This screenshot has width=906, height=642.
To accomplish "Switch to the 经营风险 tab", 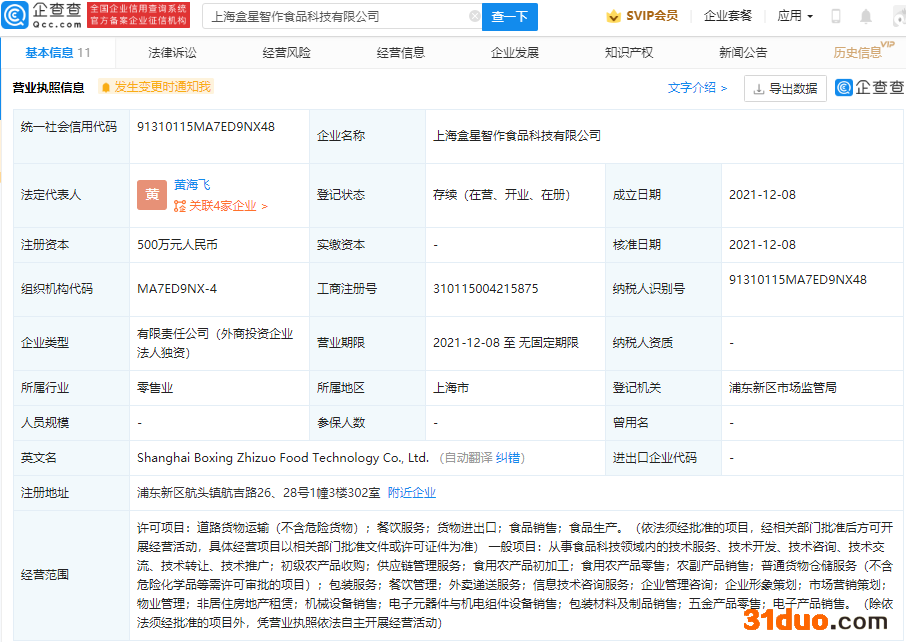I will coord(286,53).
